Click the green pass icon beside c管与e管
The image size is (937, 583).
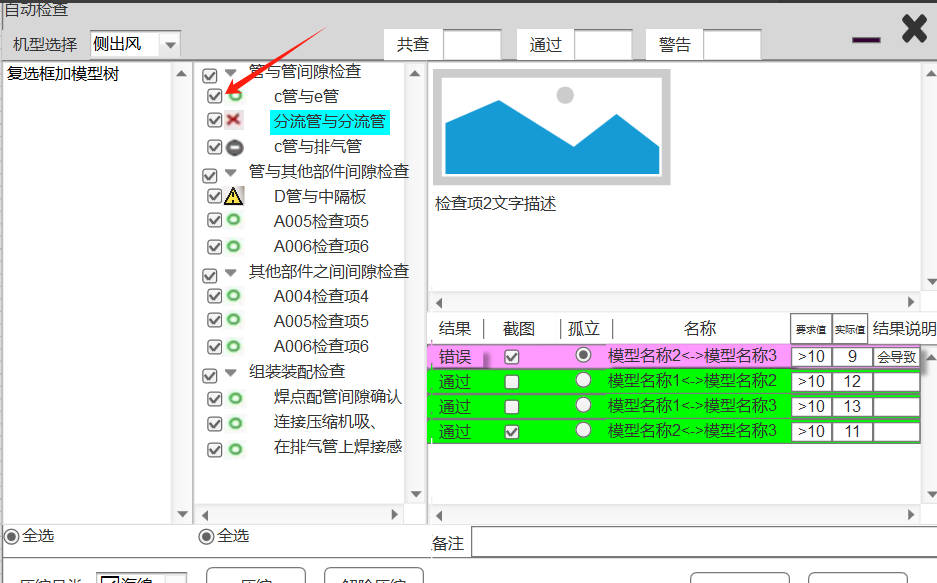pos(236,96)
